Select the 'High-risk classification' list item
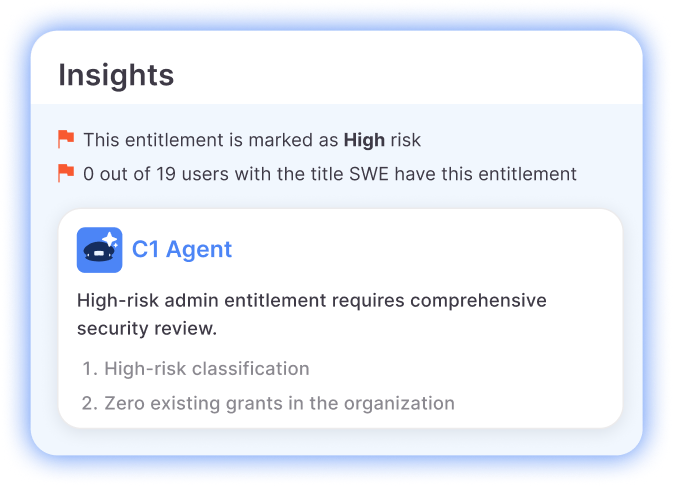The image size is (674, 487). [206, 369]
